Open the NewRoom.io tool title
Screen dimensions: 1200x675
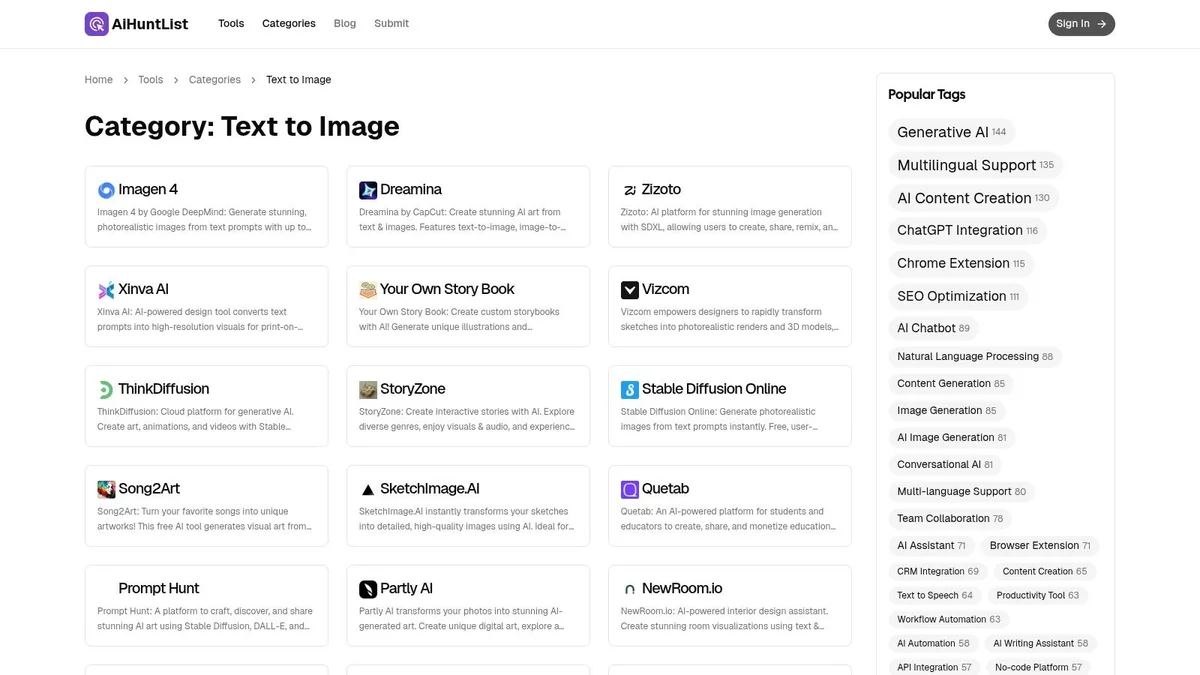[682, 589]
